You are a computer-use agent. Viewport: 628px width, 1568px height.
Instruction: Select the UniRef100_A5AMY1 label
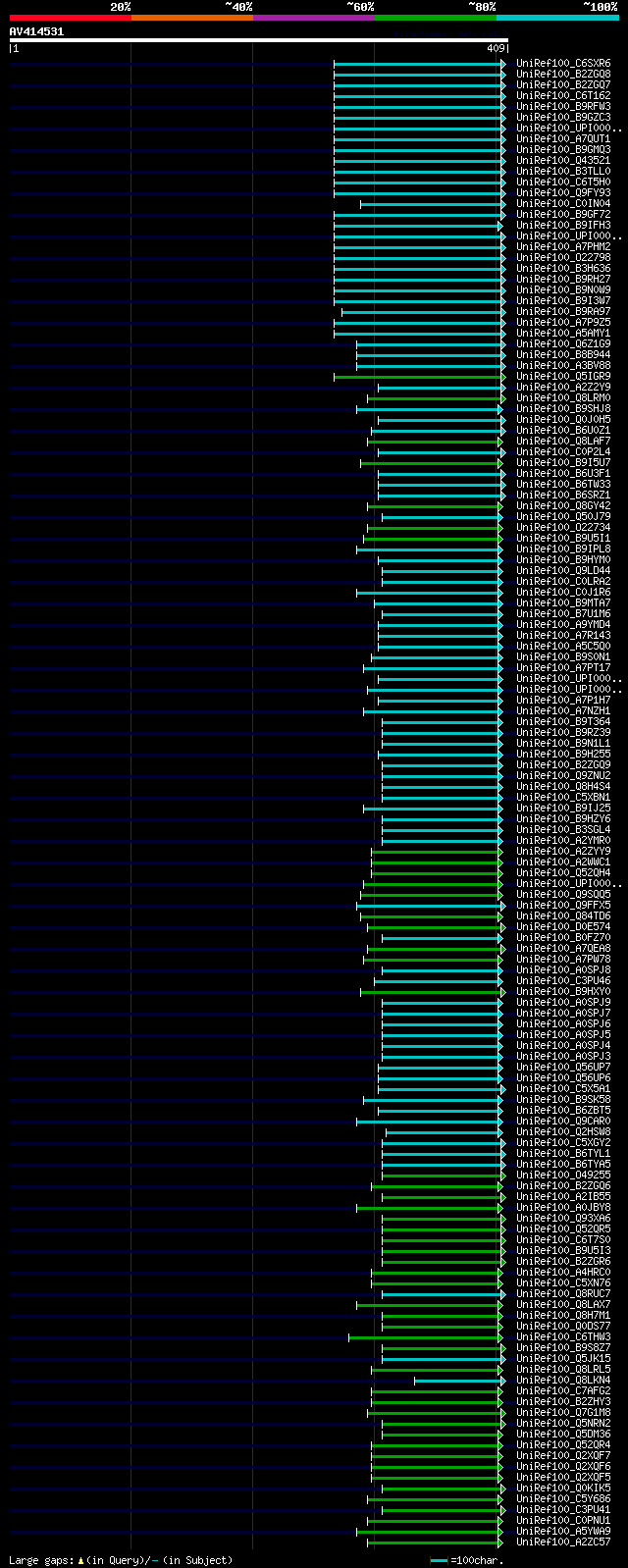pos(563,334)
